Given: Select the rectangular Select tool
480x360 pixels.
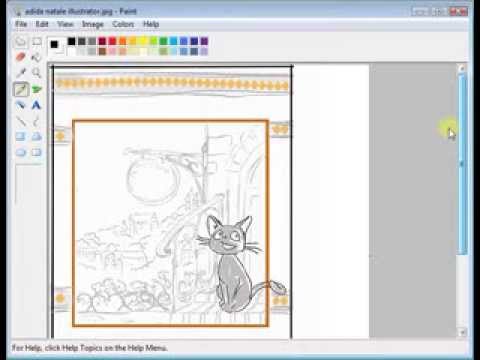Looking at the screenshot, I should click(x=36, y=42).
